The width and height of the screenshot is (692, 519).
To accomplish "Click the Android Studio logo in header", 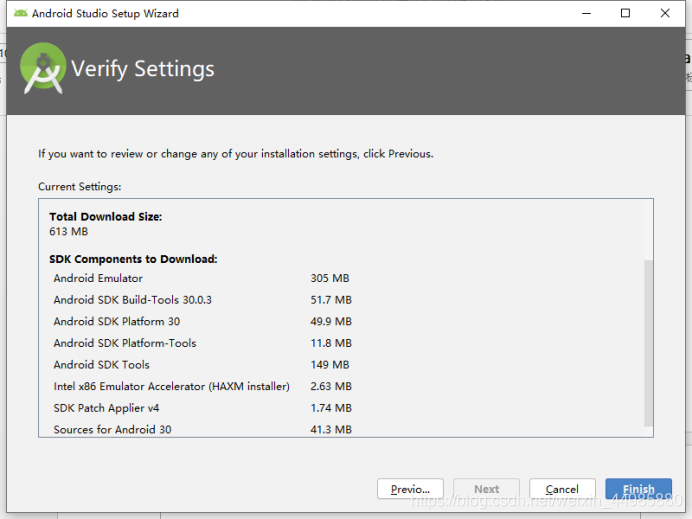I will (x=43, y=68).
